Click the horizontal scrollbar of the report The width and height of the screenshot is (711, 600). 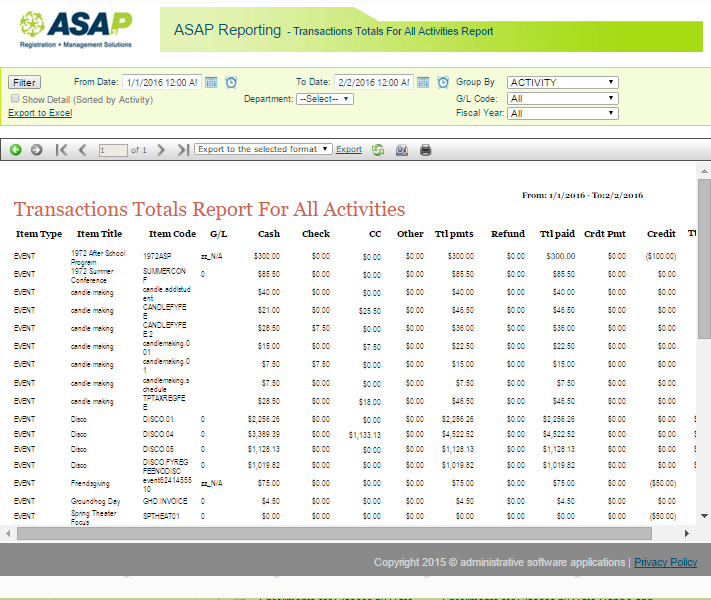pos(300,534)
